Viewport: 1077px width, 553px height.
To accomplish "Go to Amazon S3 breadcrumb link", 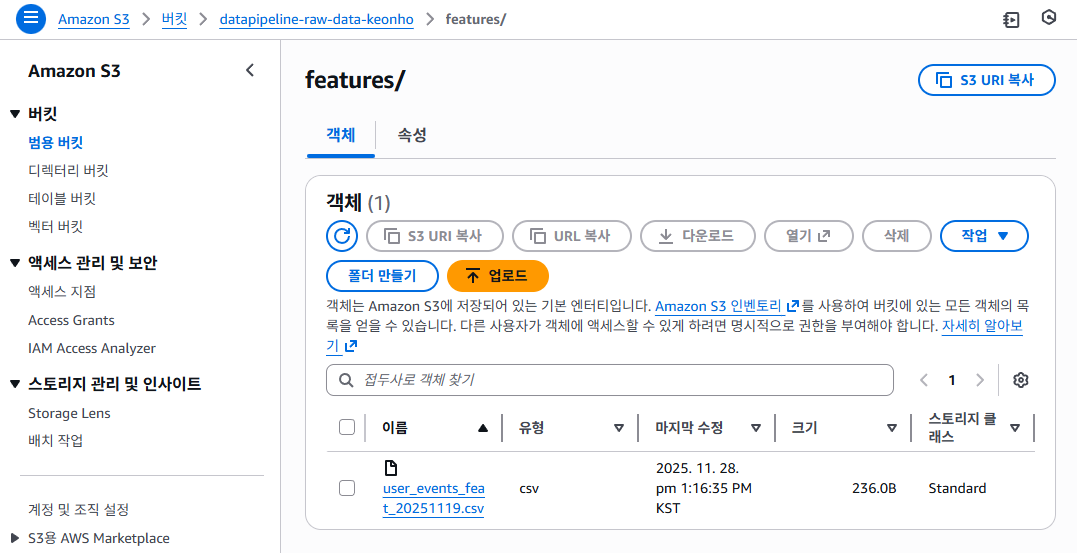I will (x=93, y=19).
